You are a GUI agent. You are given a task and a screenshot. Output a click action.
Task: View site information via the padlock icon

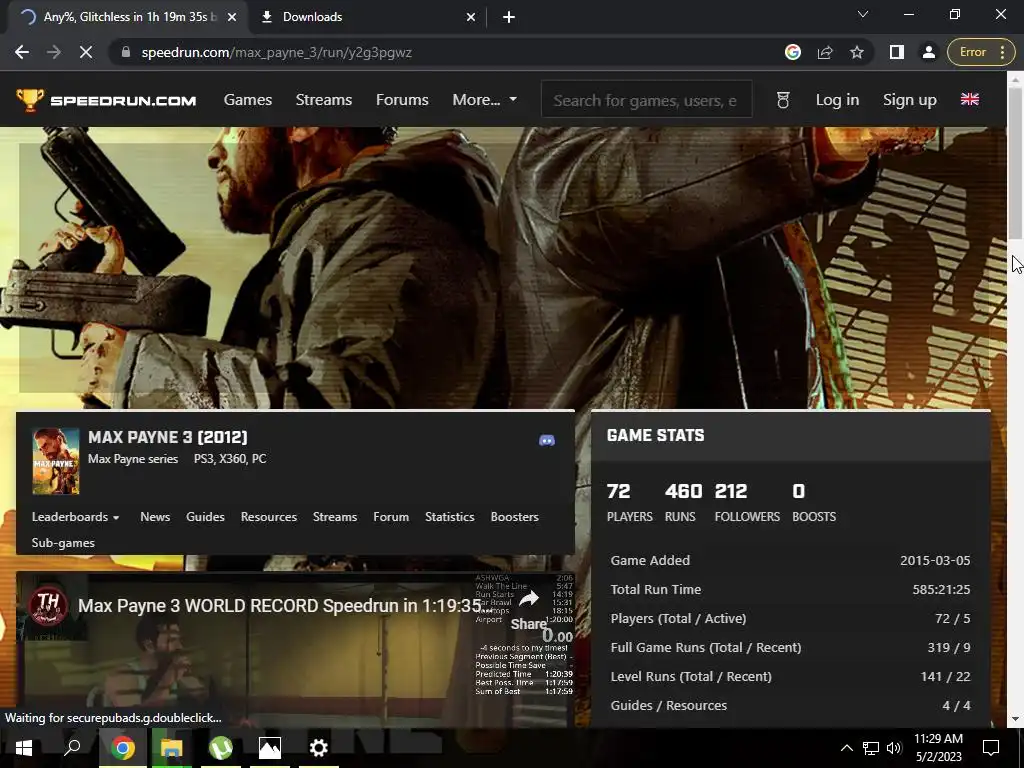(125, 52)
